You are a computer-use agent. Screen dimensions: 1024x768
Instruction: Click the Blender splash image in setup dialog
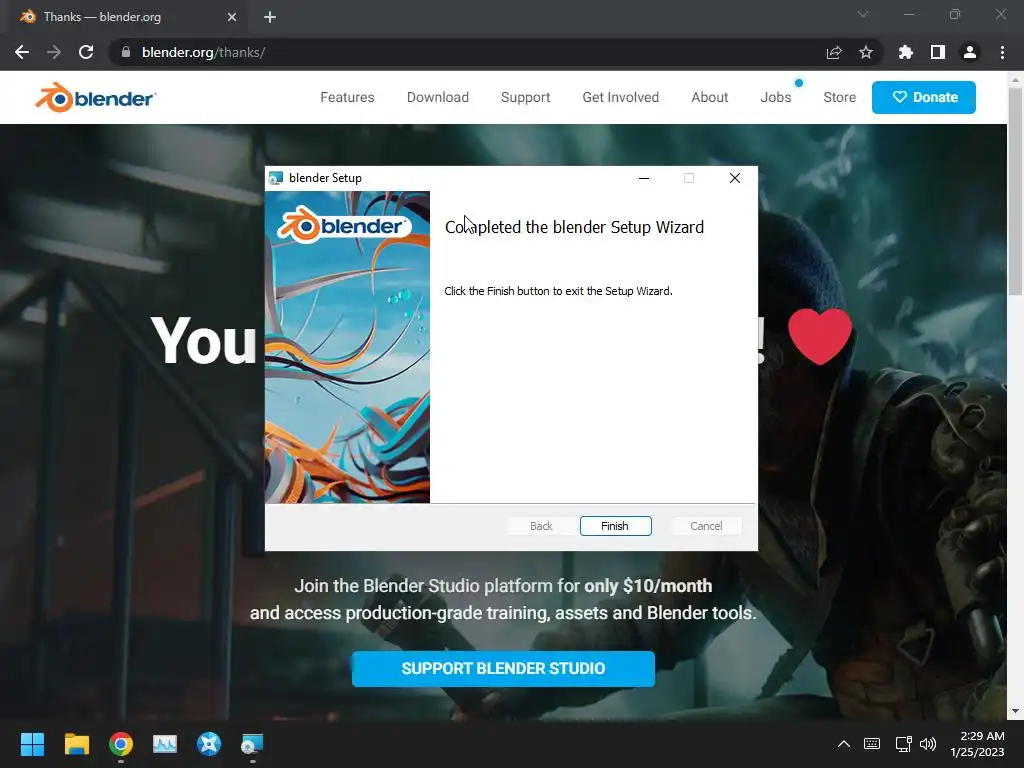pos(347,347)
